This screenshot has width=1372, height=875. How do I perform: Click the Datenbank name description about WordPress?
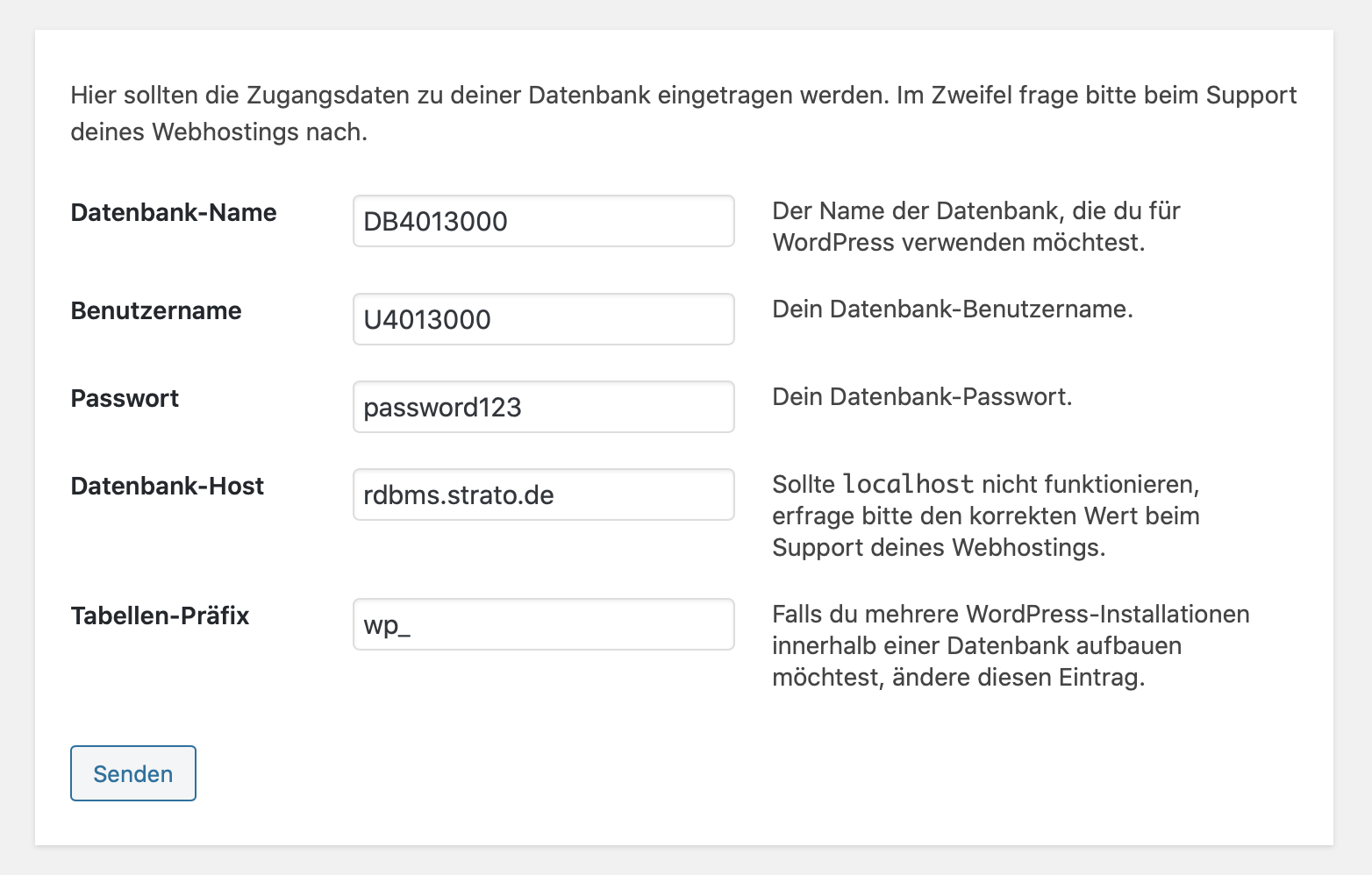click(x=976, y=226)
